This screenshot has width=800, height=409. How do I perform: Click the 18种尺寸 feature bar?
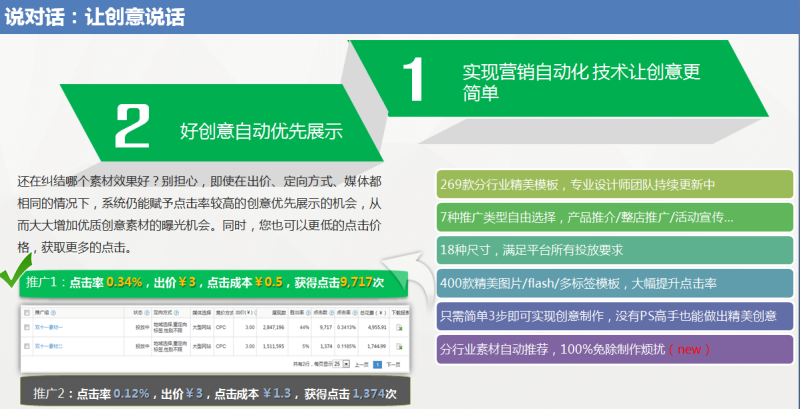click(x=615, y=250)
